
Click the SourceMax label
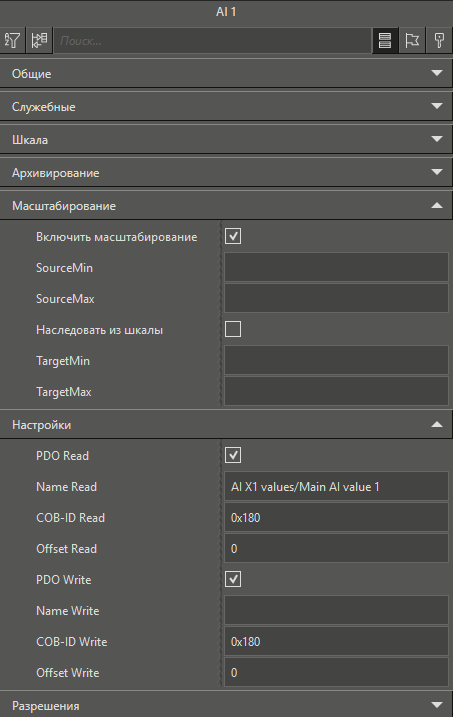point(65,299)
